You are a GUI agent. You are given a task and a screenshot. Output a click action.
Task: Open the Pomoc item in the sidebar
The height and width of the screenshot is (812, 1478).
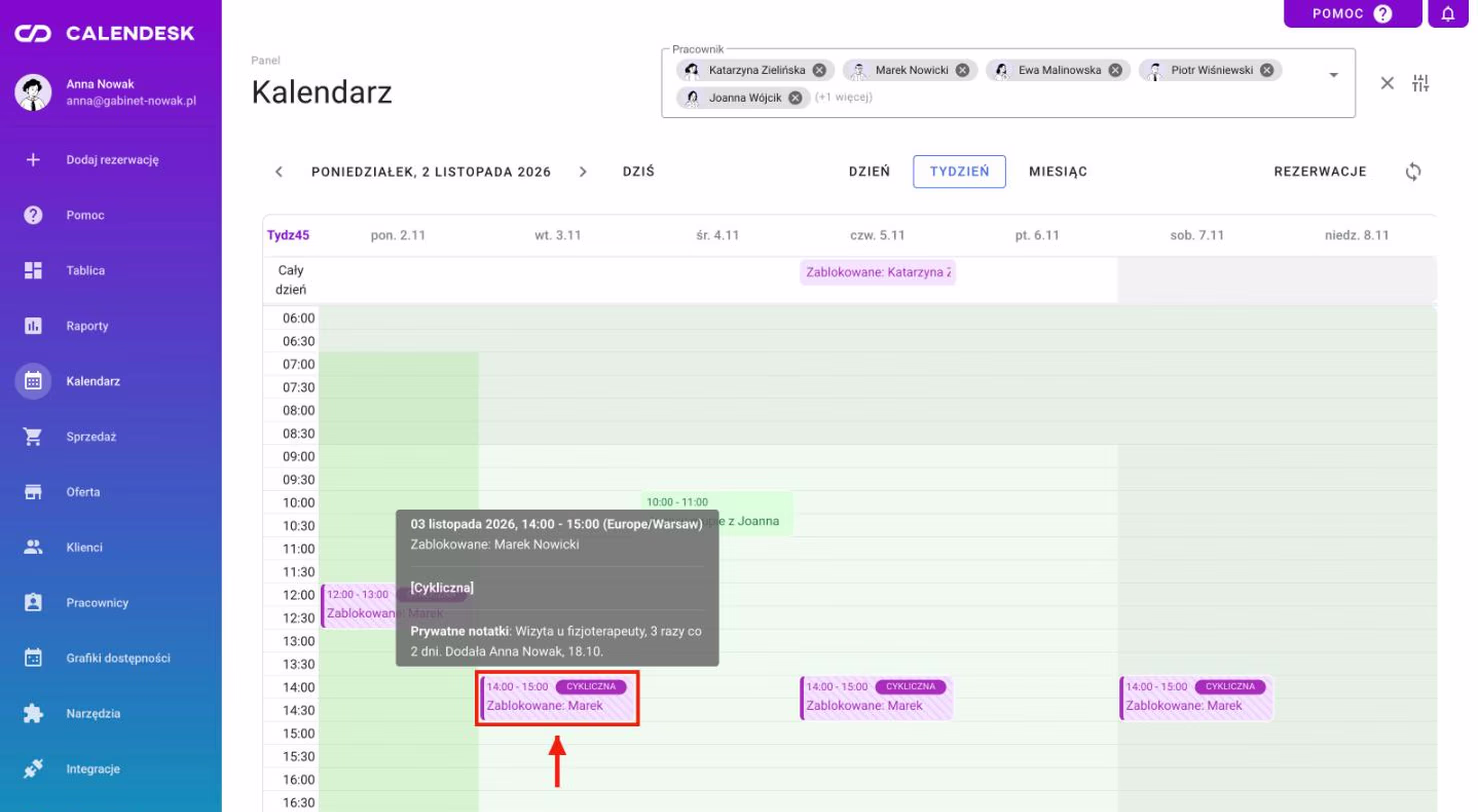(x=110, y=215)
